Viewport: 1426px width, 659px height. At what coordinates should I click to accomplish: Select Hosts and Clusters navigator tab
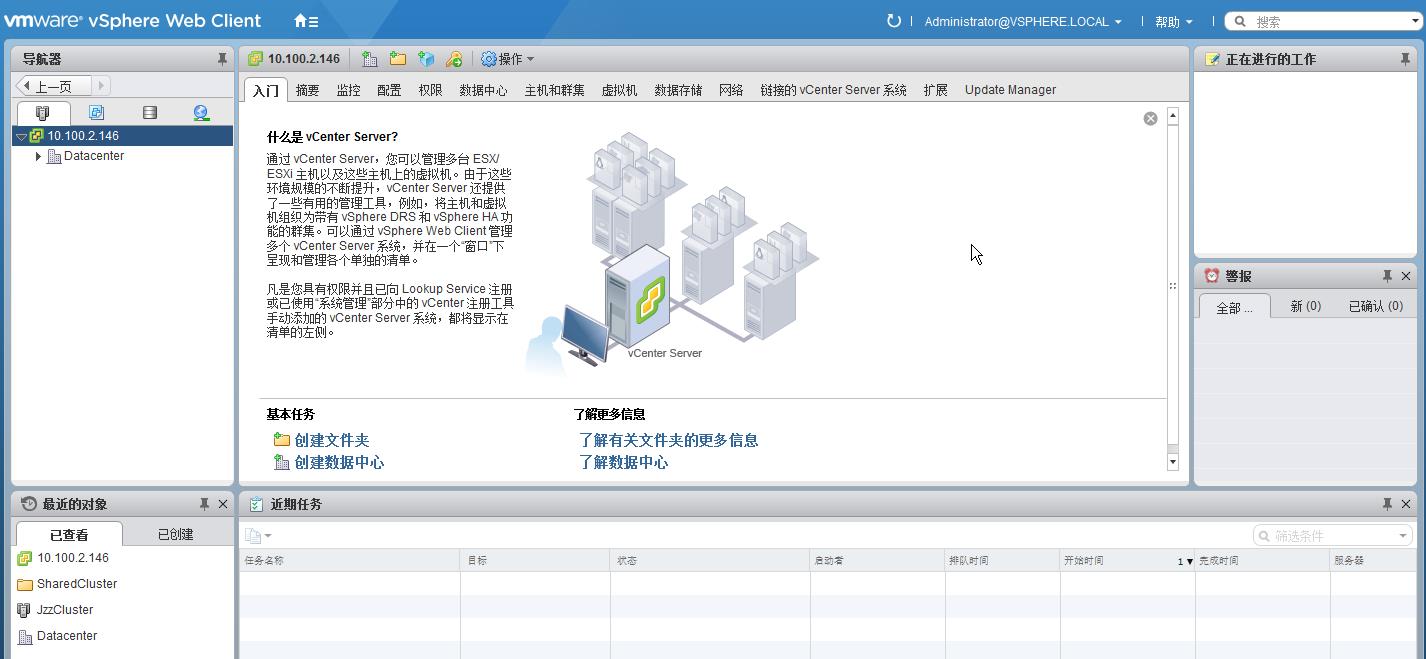42,113
